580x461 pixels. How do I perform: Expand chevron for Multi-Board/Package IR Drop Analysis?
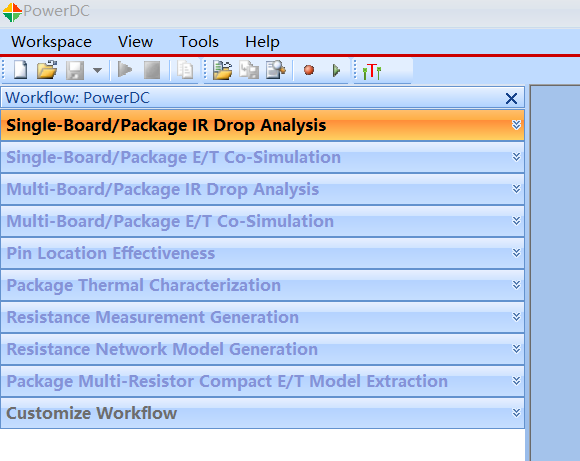tap(516, 189)
